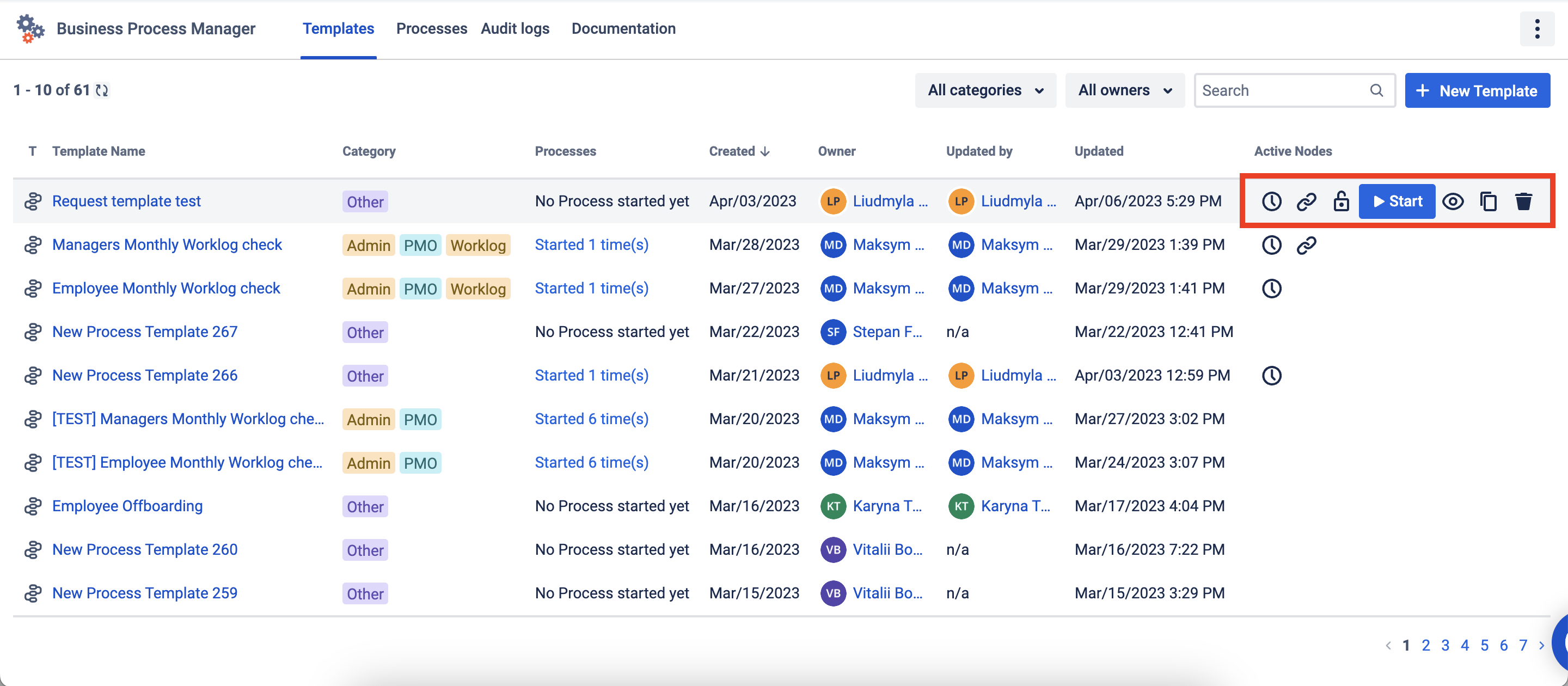1568x686 pixels.
Task: Click the clock schedule icon in Request template test row
Action: [x=1271, y=201]
